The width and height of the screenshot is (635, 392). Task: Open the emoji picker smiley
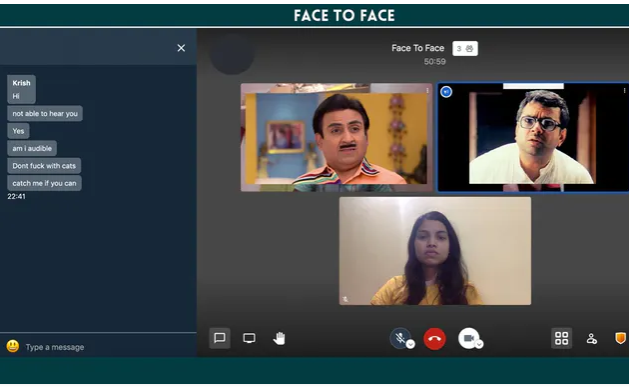coord(13,346)
